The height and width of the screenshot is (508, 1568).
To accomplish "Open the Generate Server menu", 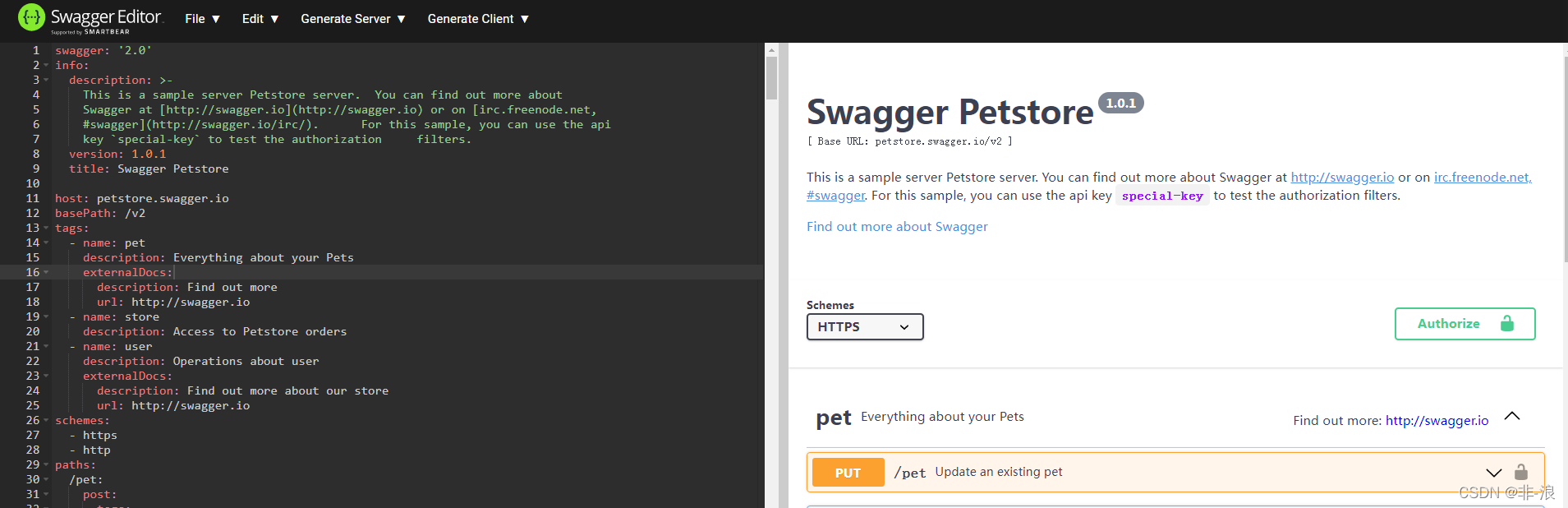I will 353,19.
